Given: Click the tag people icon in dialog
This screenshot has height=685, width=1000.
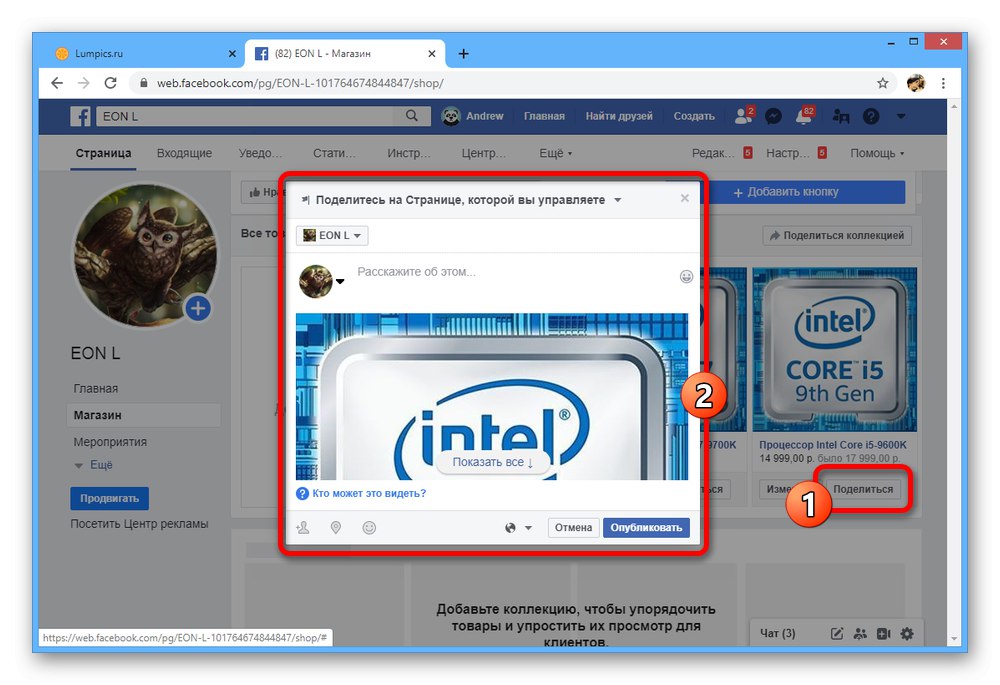Looking at the screenshot, I should [x=303, y=527].
